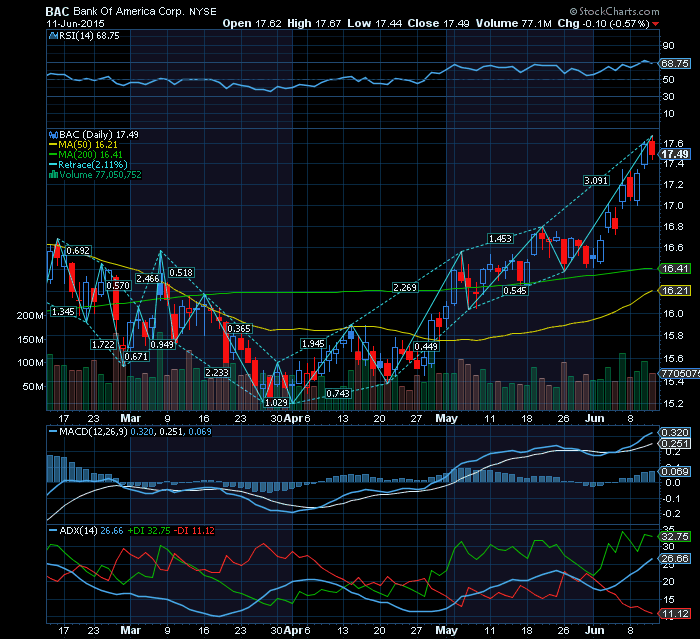Viewport: 700px width, 639px height.
Task: Click the MACD signal 0.251 axis tag
Action: [675, 443]
